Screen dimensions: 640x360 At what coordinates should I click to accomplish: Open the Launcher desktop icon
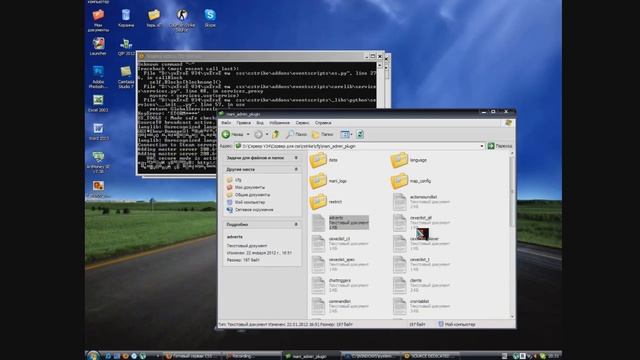(98, 46)
